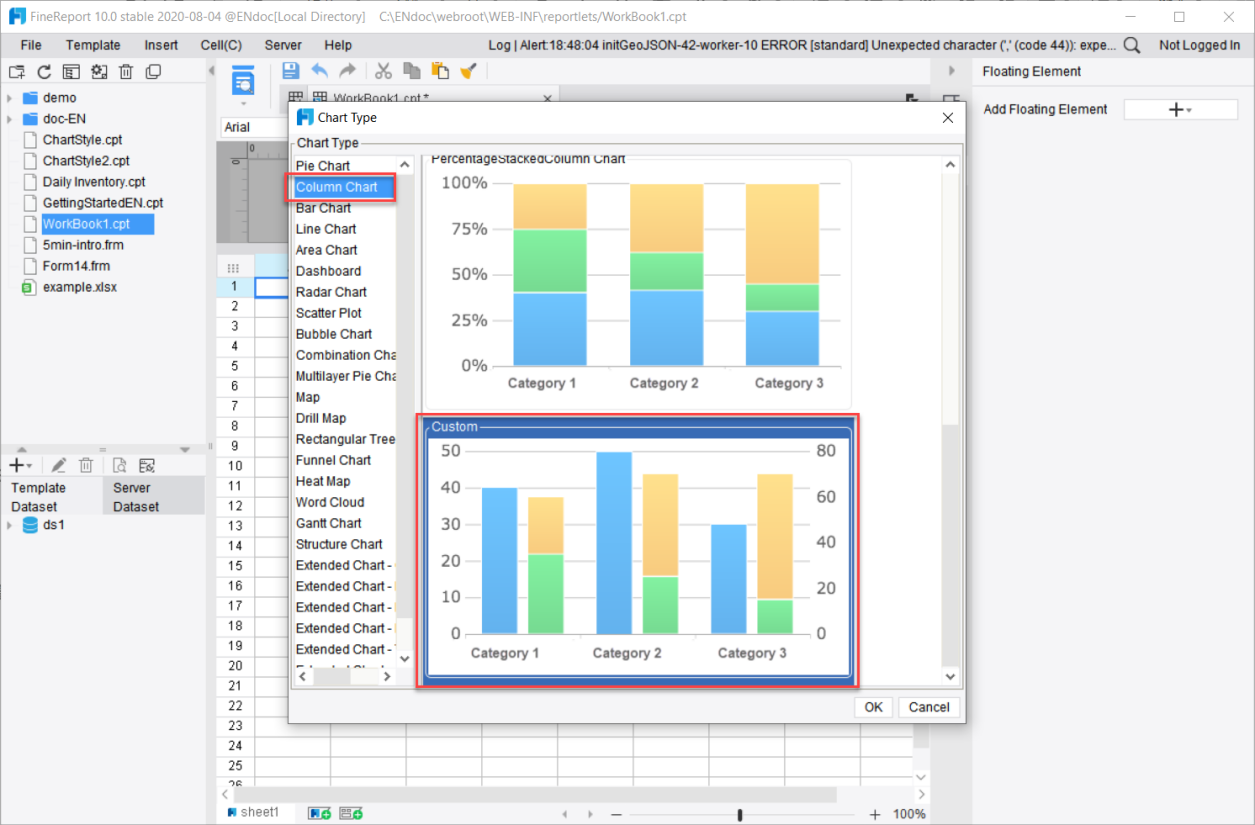1255x825 pixels.
Task: Expand the ds1 dataset node
Action: (x=10, y=525)
